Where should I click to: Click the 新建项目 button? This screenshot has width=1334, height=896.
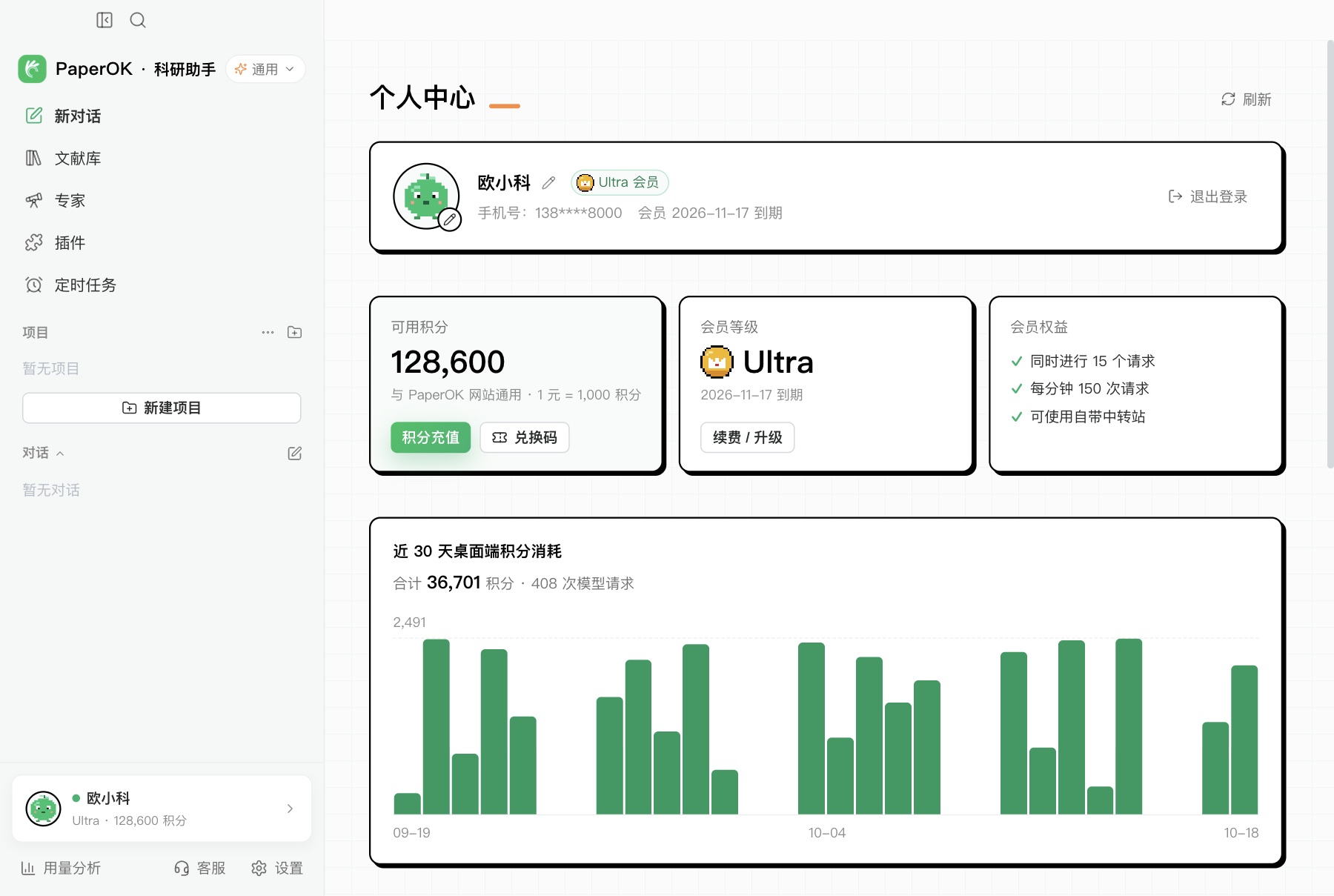pyautogui.click(x=162, y=408)
